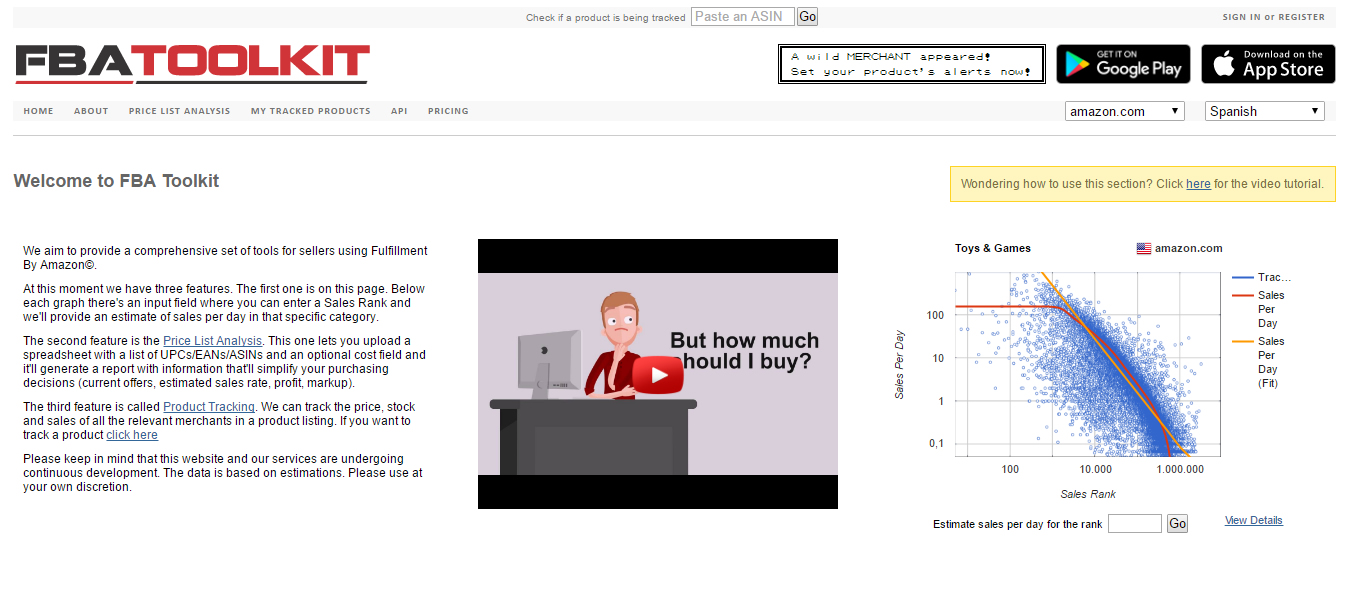Click the Register link

point(1301,17)
